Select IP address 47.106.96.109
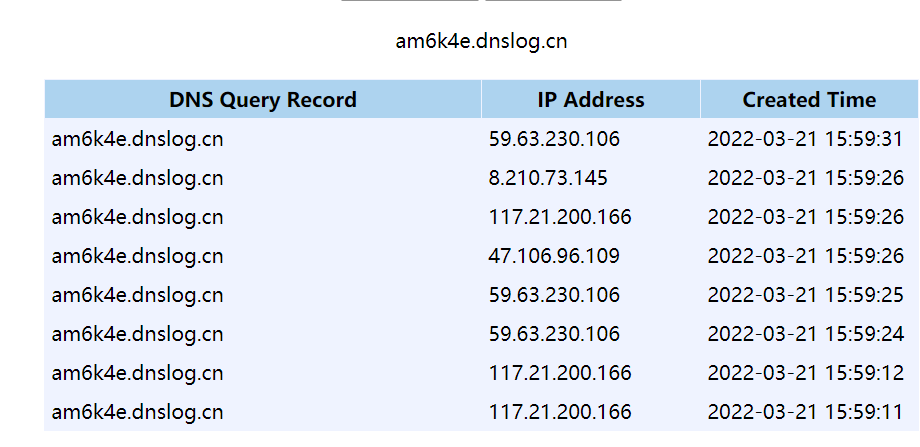 click(x=554, y=256)
